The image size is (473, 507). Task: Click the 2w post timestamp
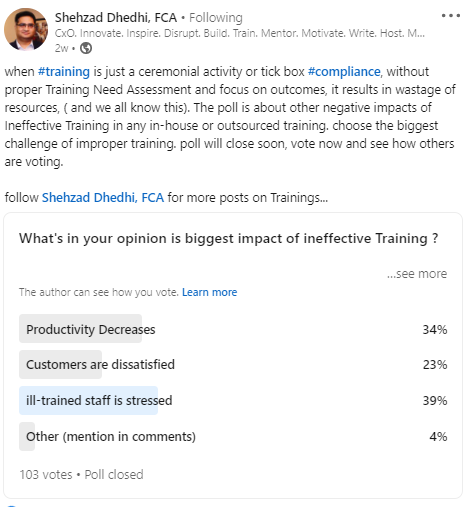tap(61, 48)
